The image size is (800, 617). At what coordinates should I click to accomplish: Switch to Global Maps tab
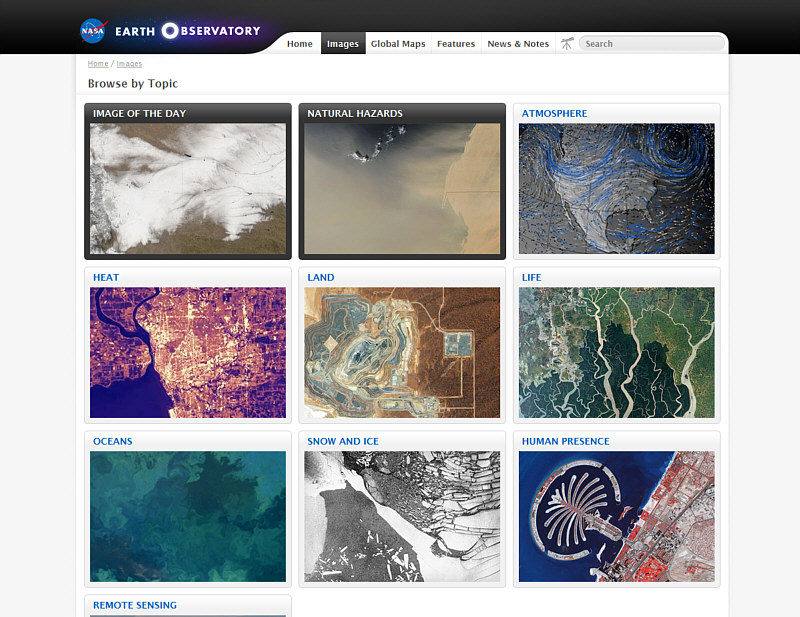[x=398, y=44]
